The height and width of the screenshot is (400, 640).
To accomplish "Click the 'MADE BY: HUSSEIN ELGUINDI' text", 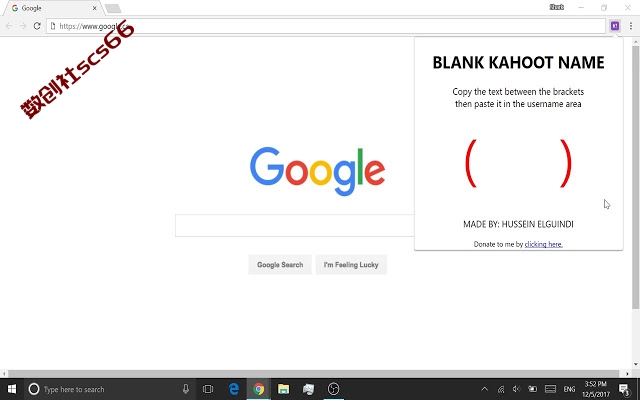I will point(518,224).
